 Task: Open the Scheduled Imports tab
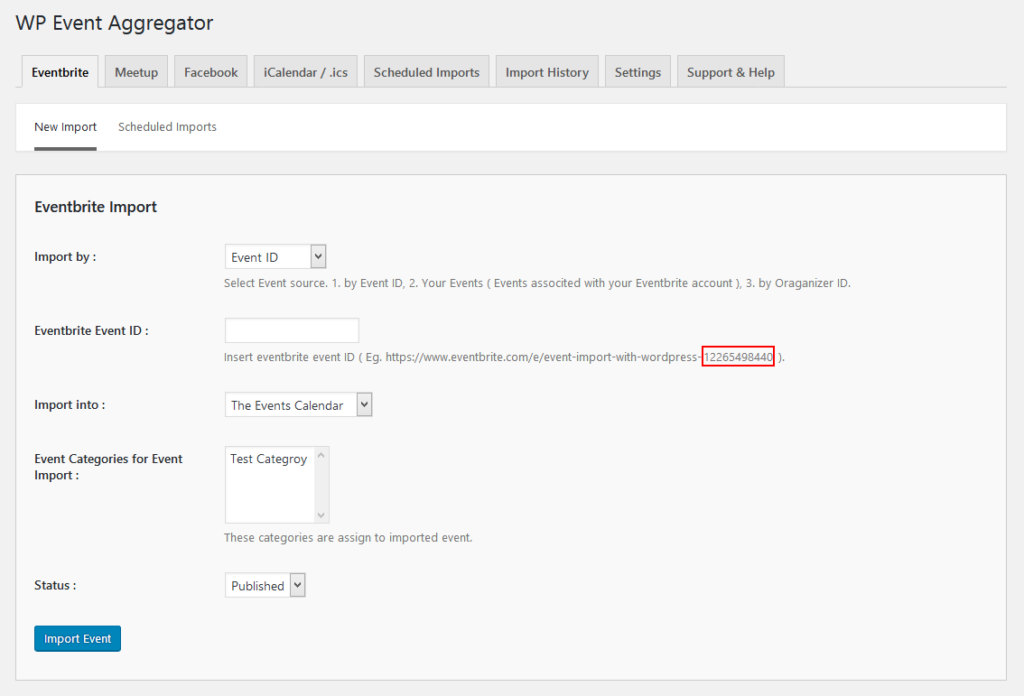pos(426,71)
